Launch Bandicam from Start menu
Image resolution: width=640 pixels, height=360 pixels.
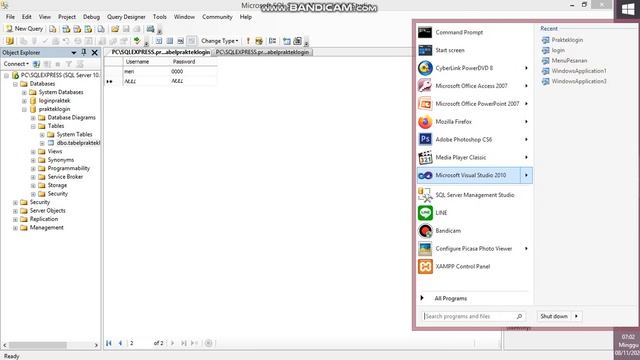click(x=473, y=231)
